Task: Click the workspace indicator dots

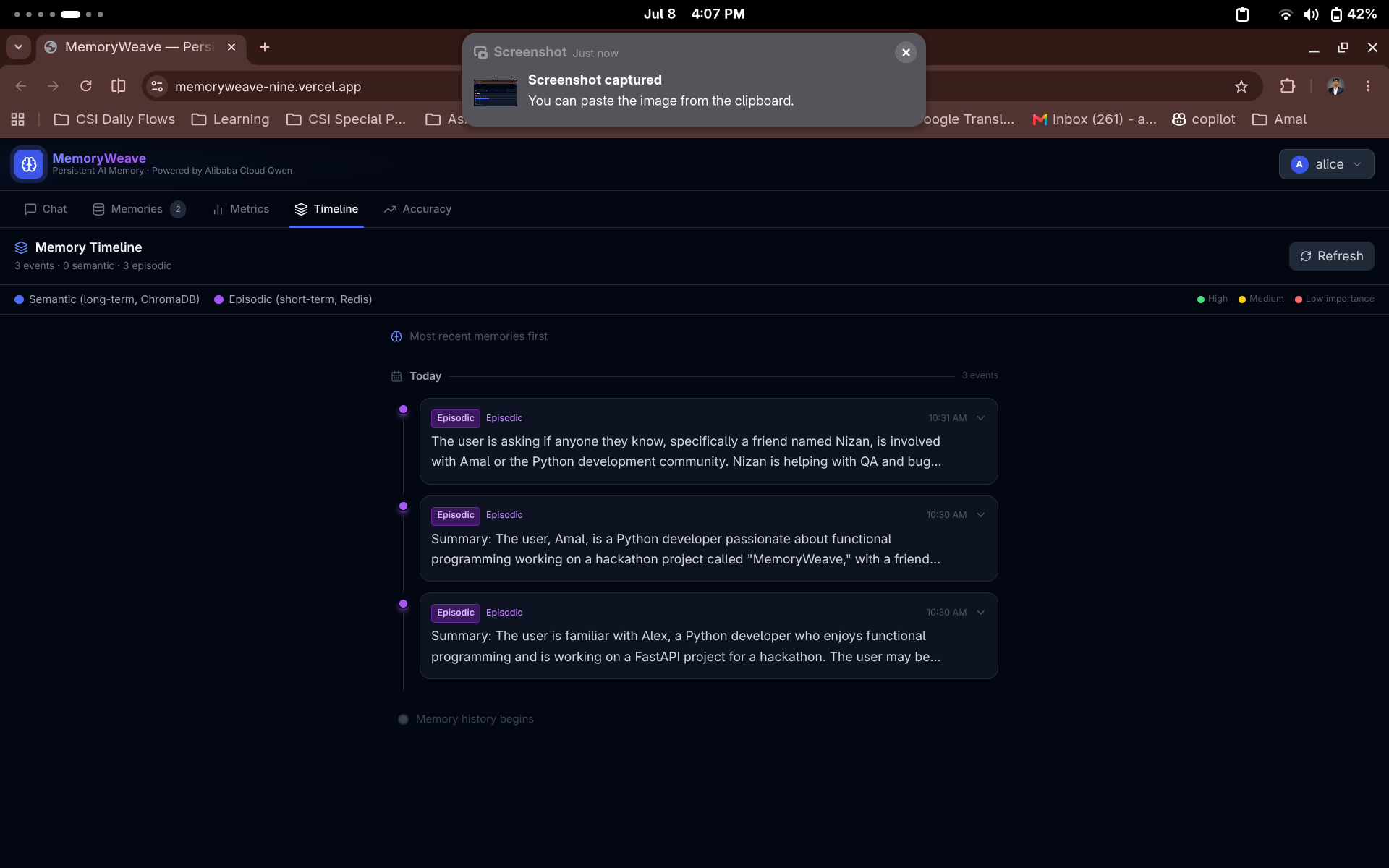Action: pyautogui.click(x=59, y=14)
